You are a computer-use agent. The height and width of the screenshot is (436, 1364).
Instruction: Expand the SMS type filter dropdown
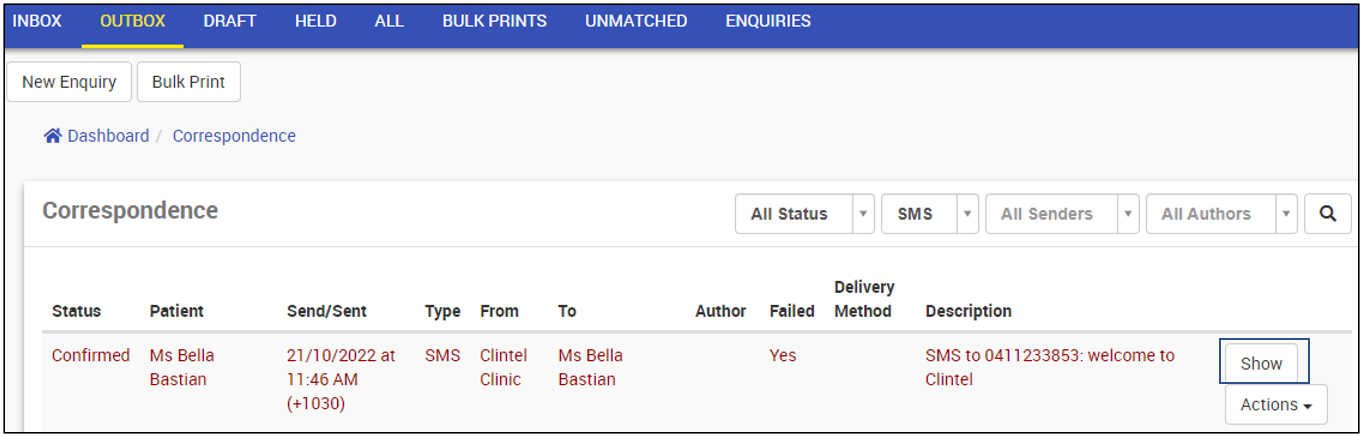(929, 214)
